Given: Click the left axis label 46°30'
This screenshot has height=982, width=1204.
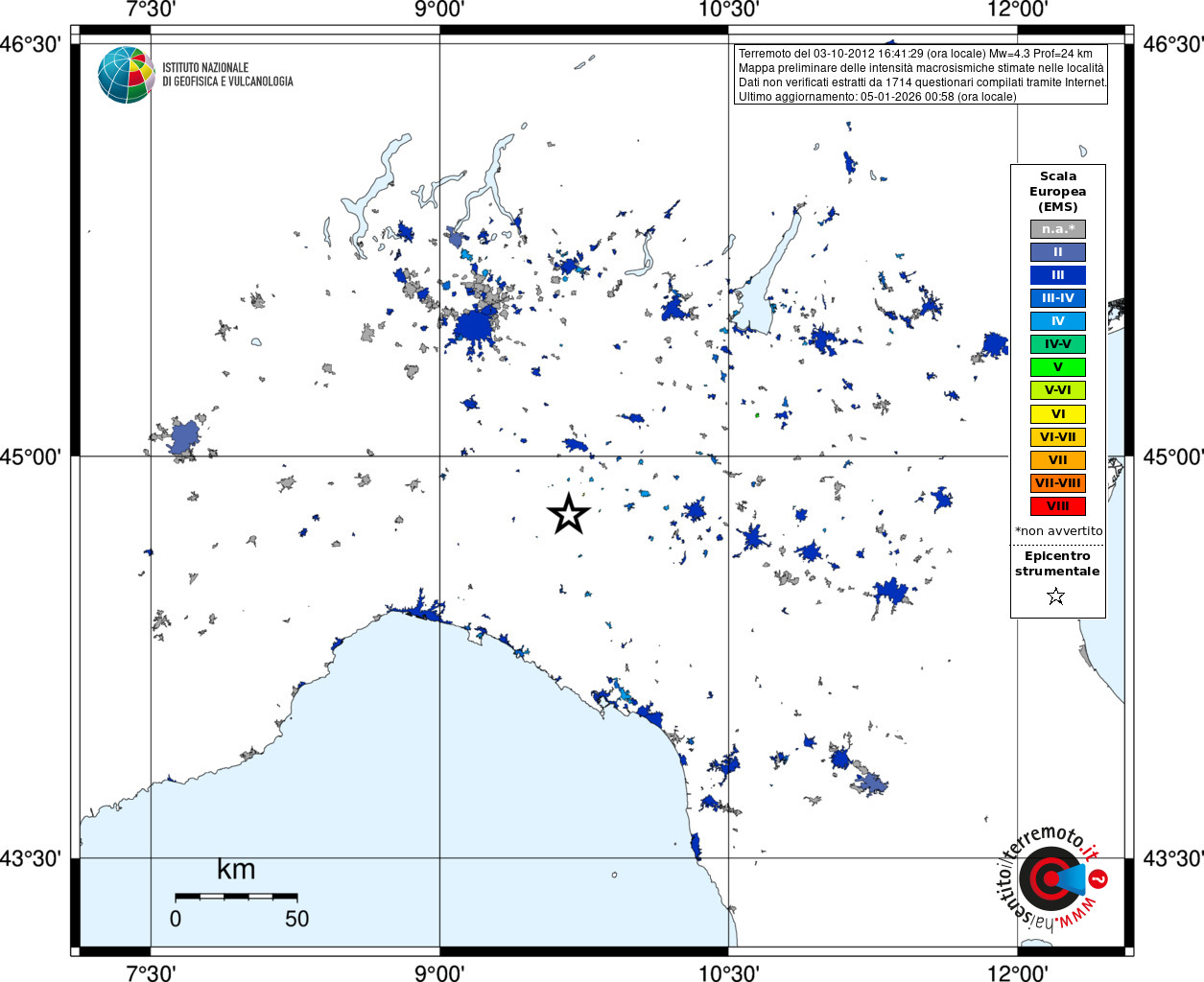Looking at the screenshot, I should tap(31, 44).
